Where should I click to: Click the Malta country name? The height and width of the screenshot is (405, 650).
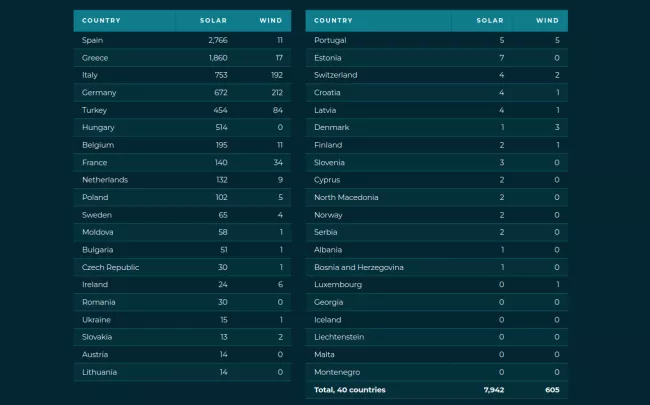[324, 354]
